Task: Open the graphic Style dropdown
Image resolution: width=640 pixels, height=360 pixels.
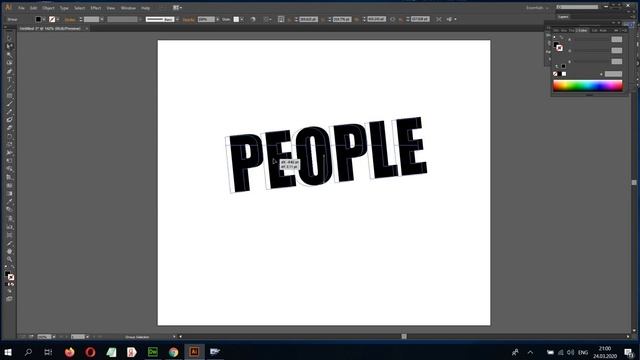Action: click(242, 19)
